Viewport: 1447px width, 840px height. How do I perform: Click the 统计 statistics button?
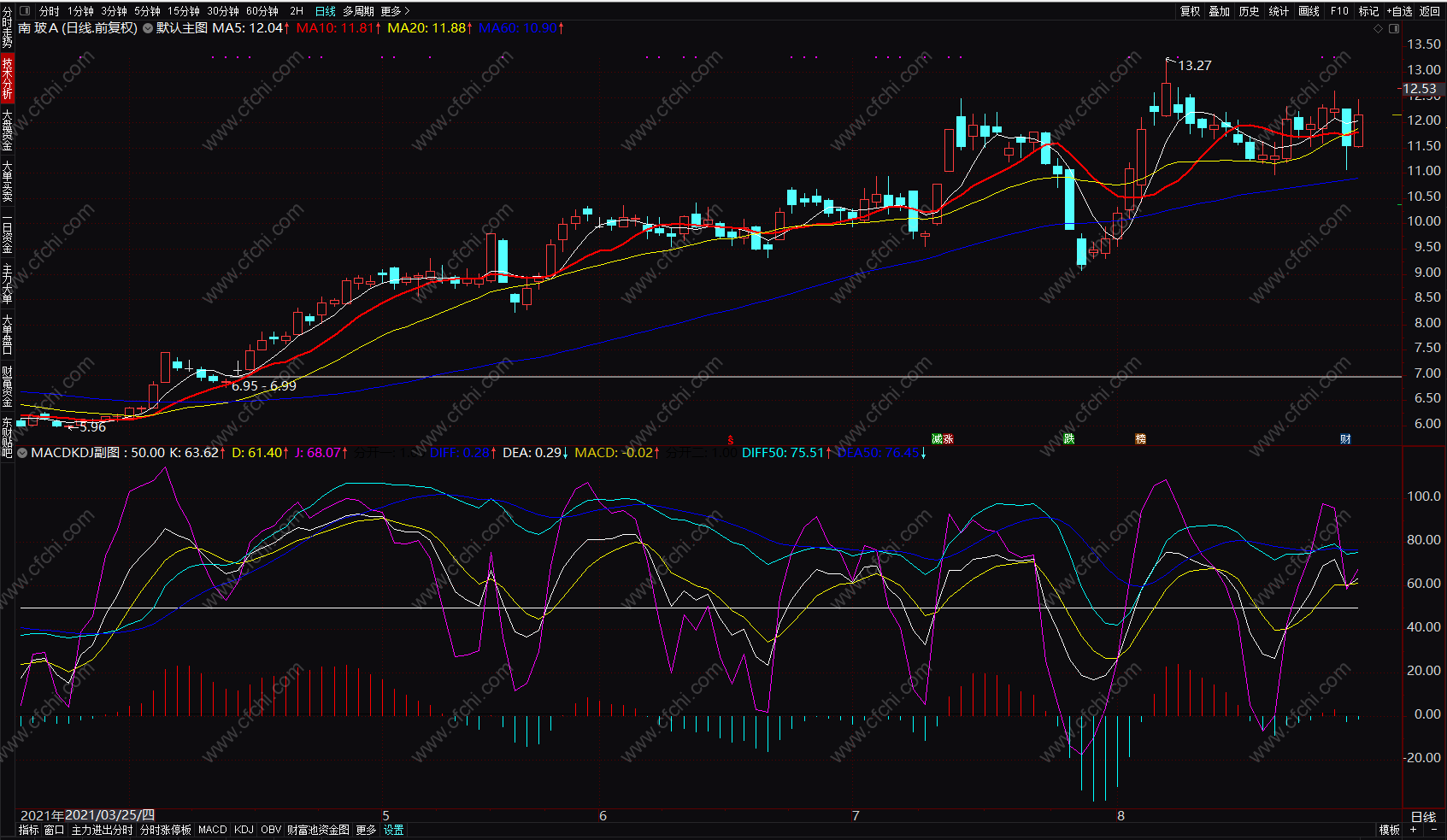(1279, 11)
